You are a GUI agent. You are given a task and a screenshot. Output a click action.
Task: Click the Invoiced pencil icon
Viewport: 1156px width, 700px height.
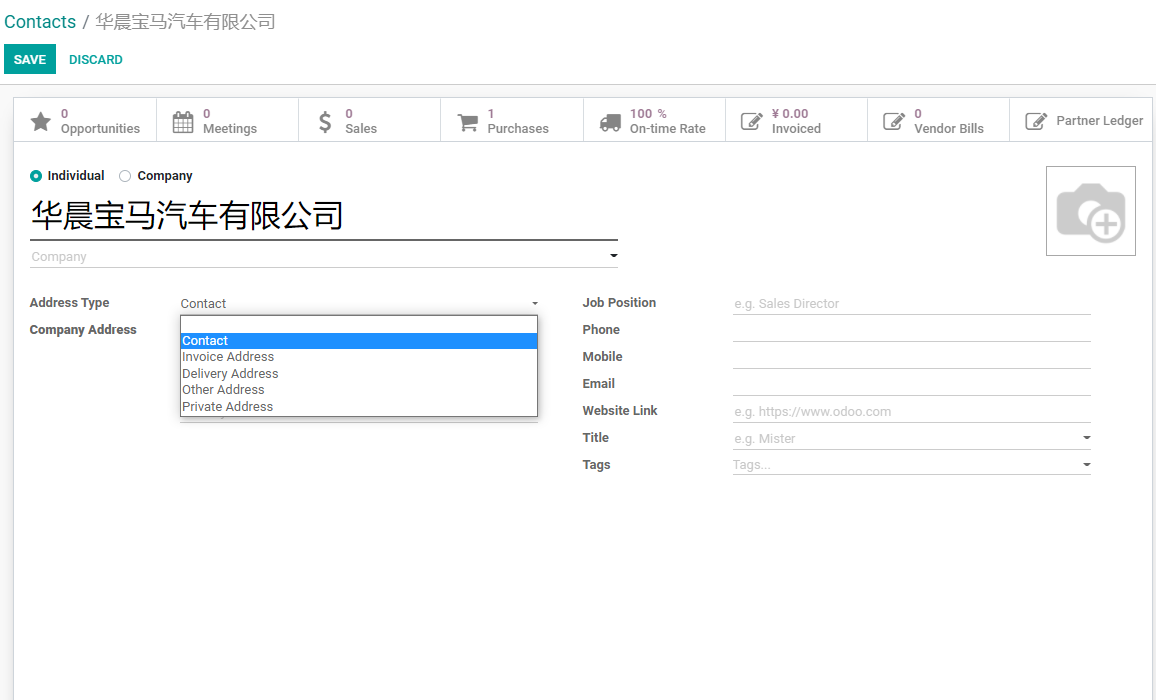(751, 121)
